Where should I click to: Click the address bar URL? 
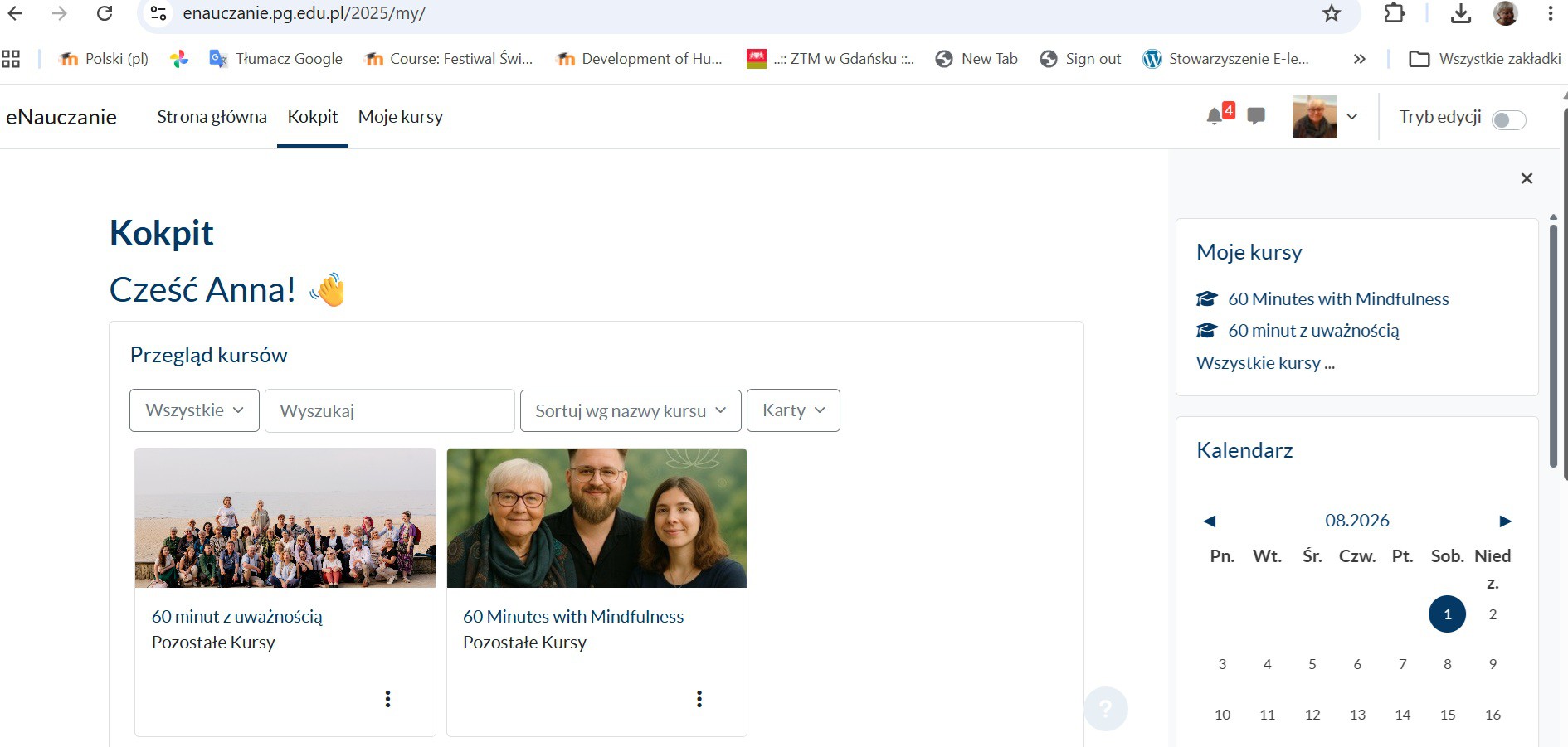(x=304, y=13)
